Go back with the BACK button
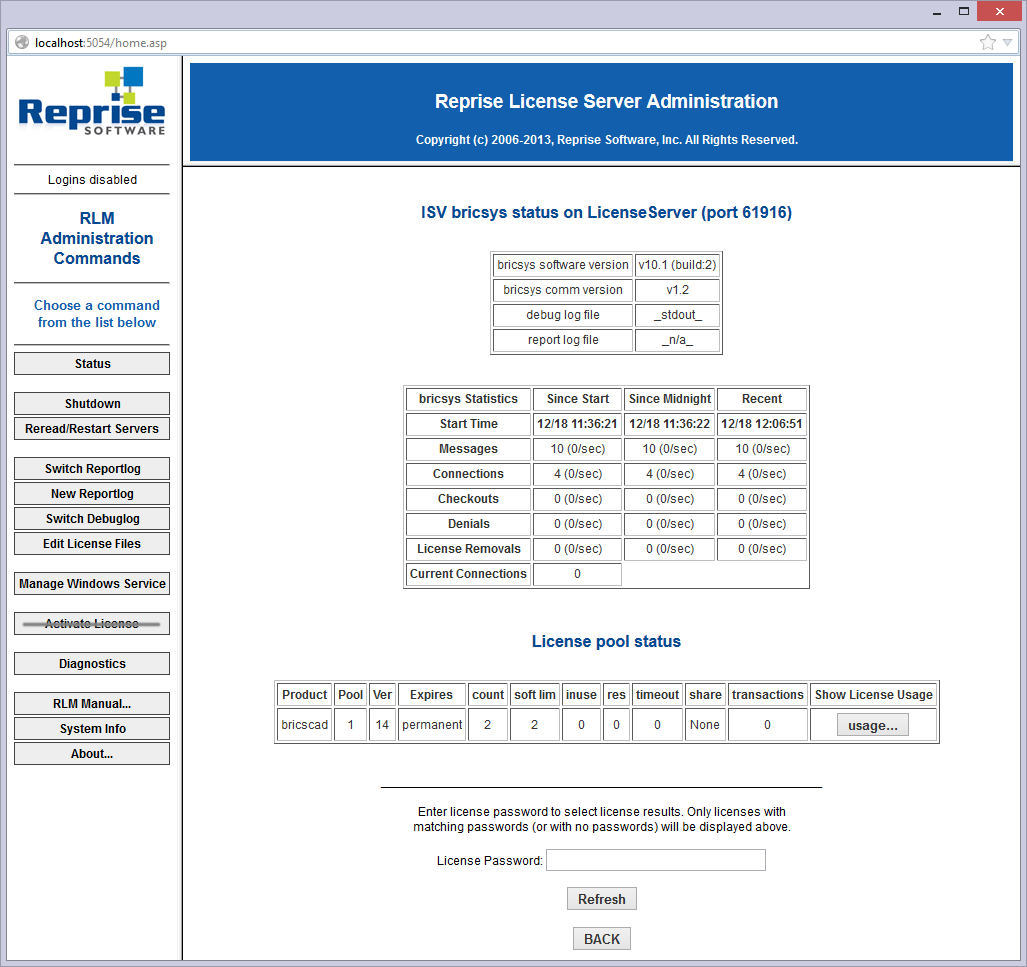This screenshot has width=1027, height=967. (602, 939)
